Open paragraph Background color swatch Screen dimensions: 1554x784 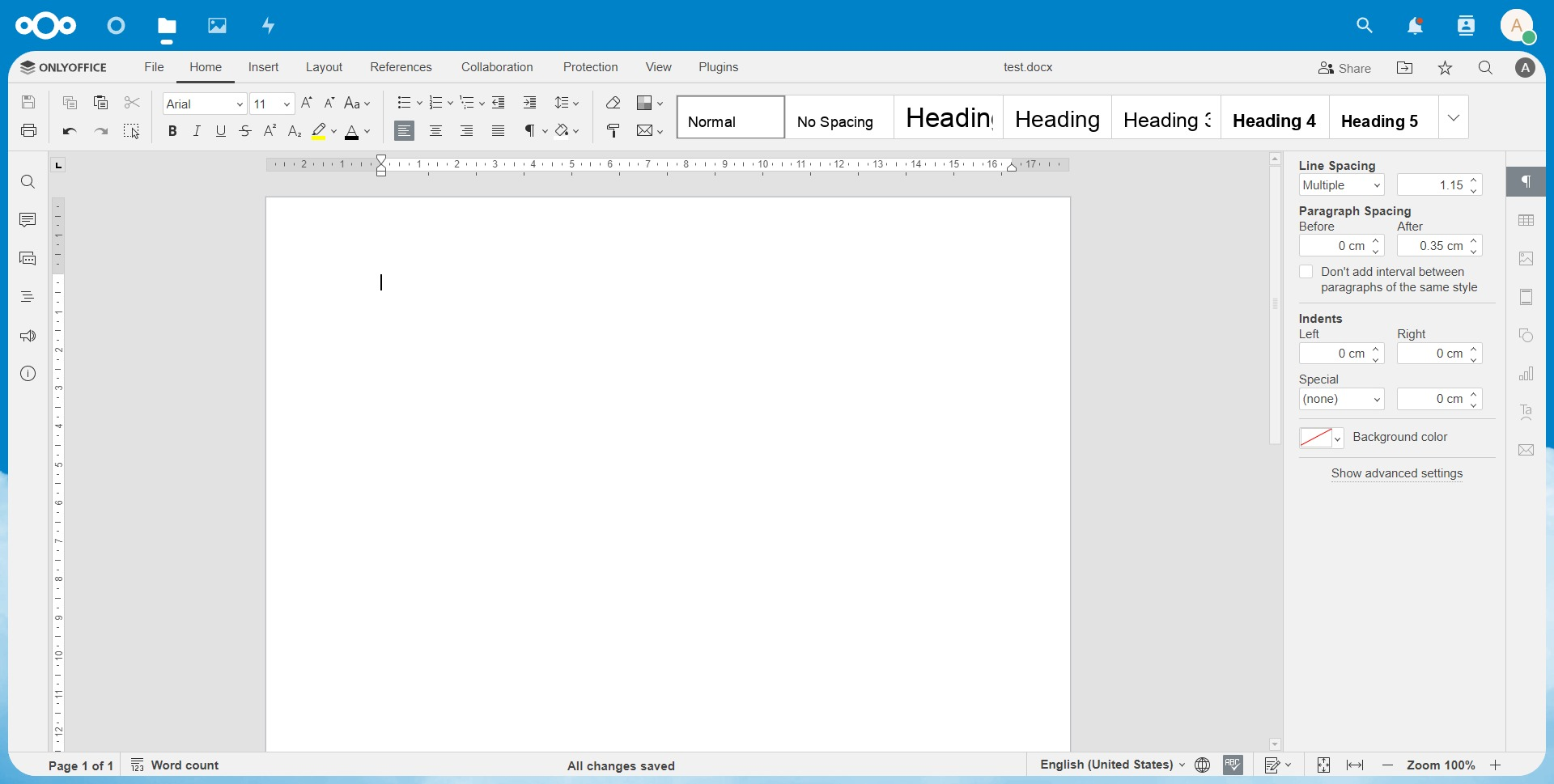coord(1321,438)
